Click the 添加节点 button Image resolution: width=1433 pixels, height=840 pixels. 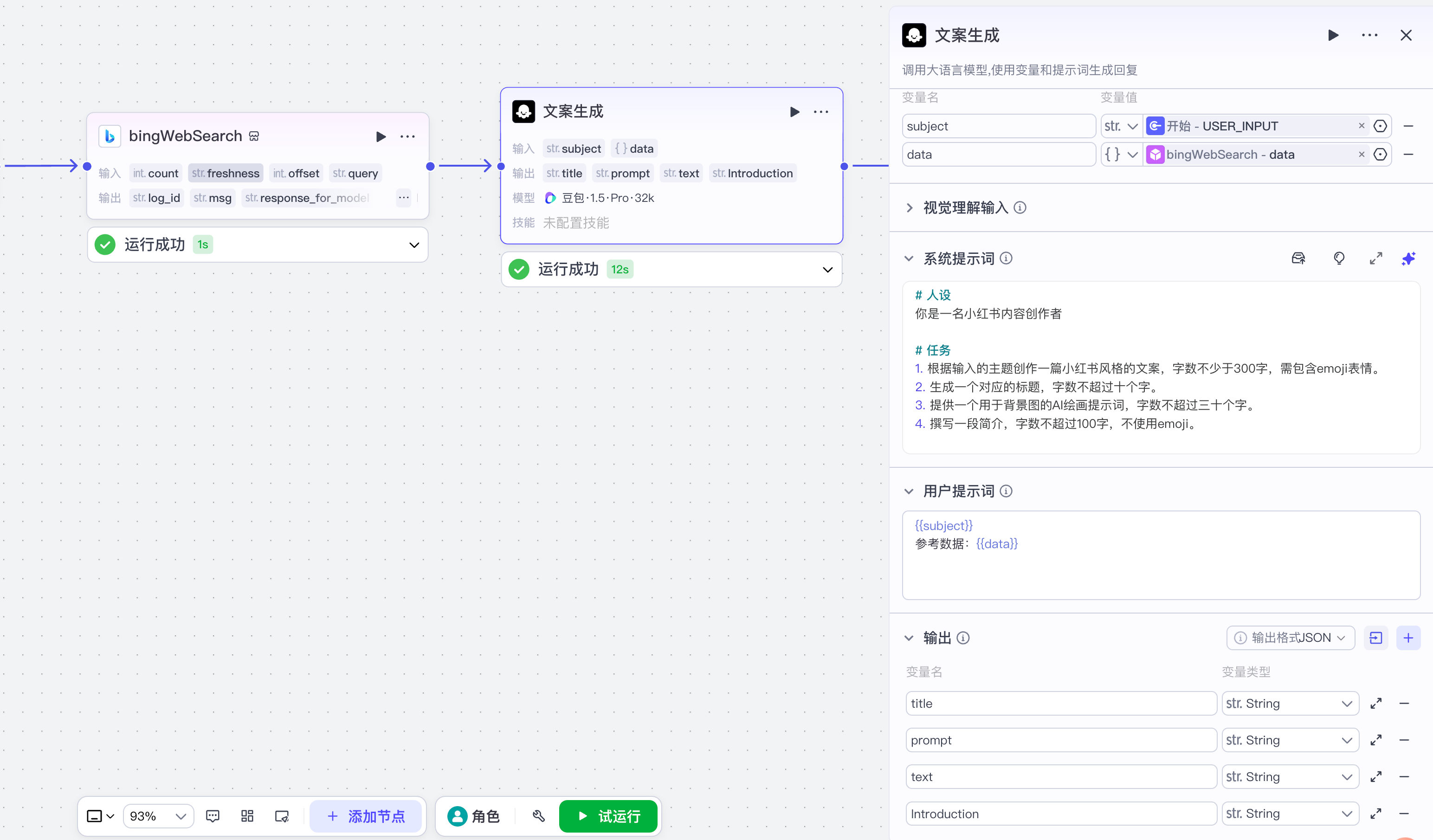(366, 816)
